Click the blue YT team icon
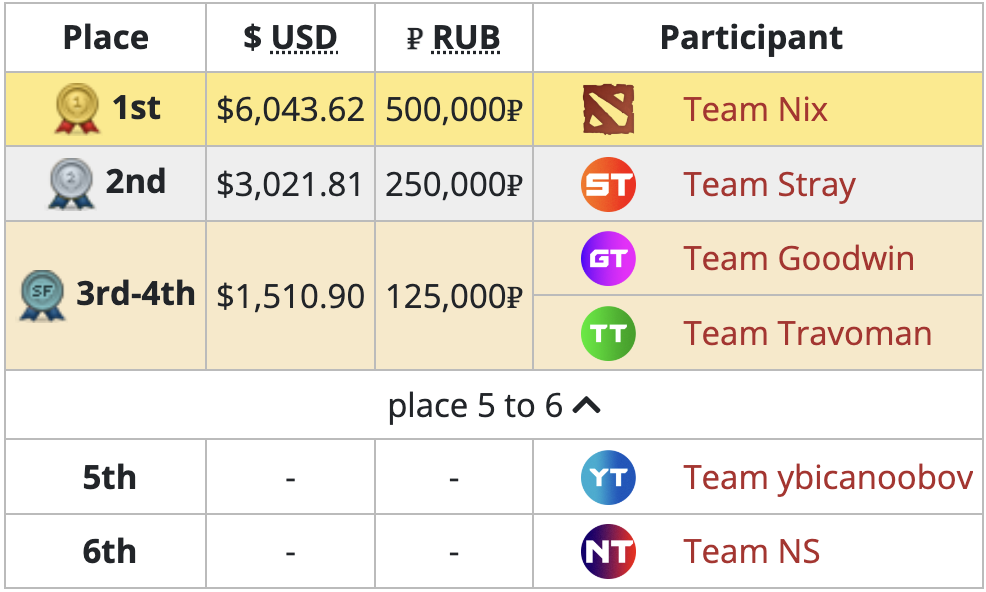986x592 pixels. tap(608, 478)
